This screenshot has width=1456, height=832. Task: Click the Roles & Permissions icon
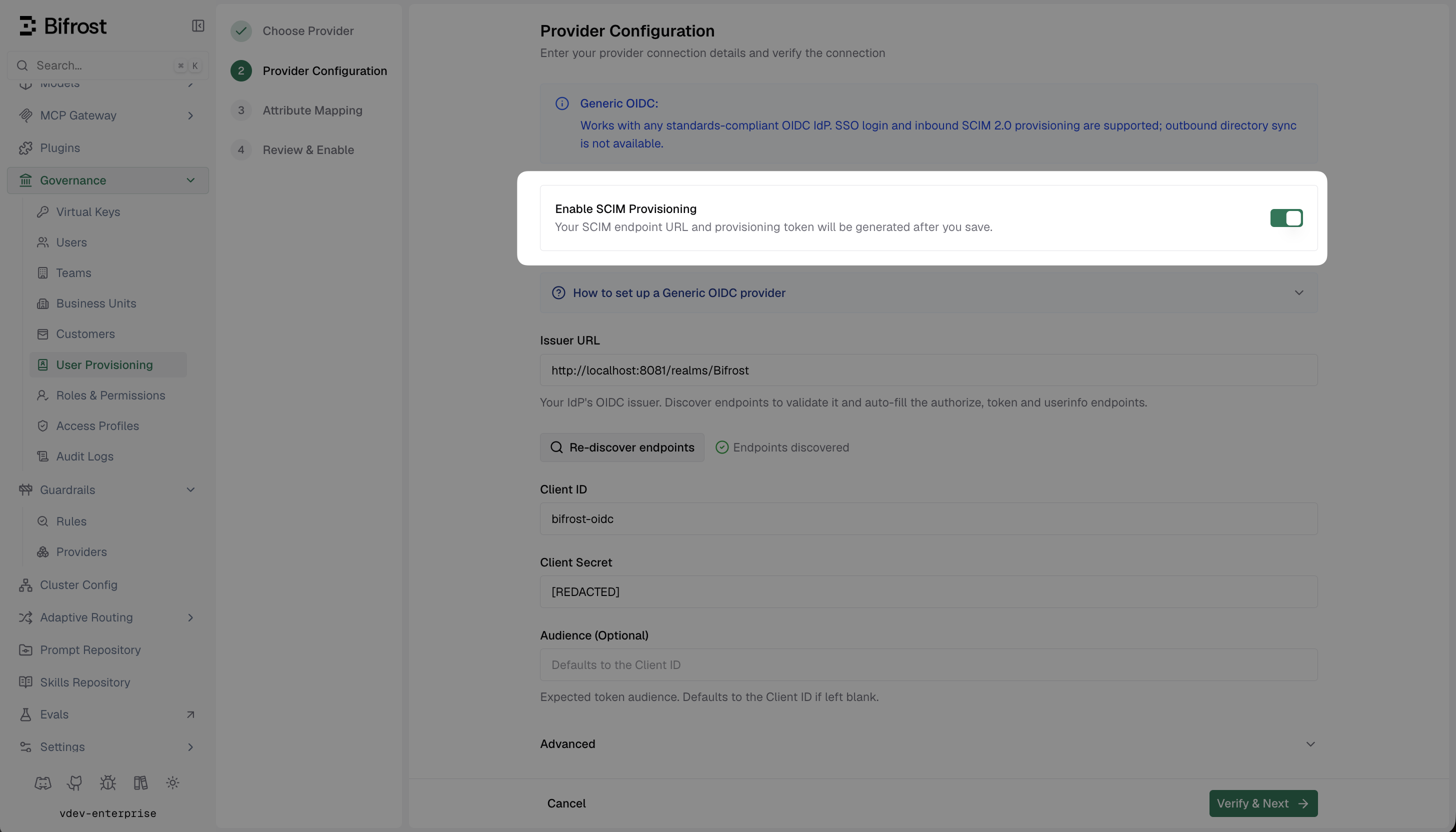(x=43, y=395)
